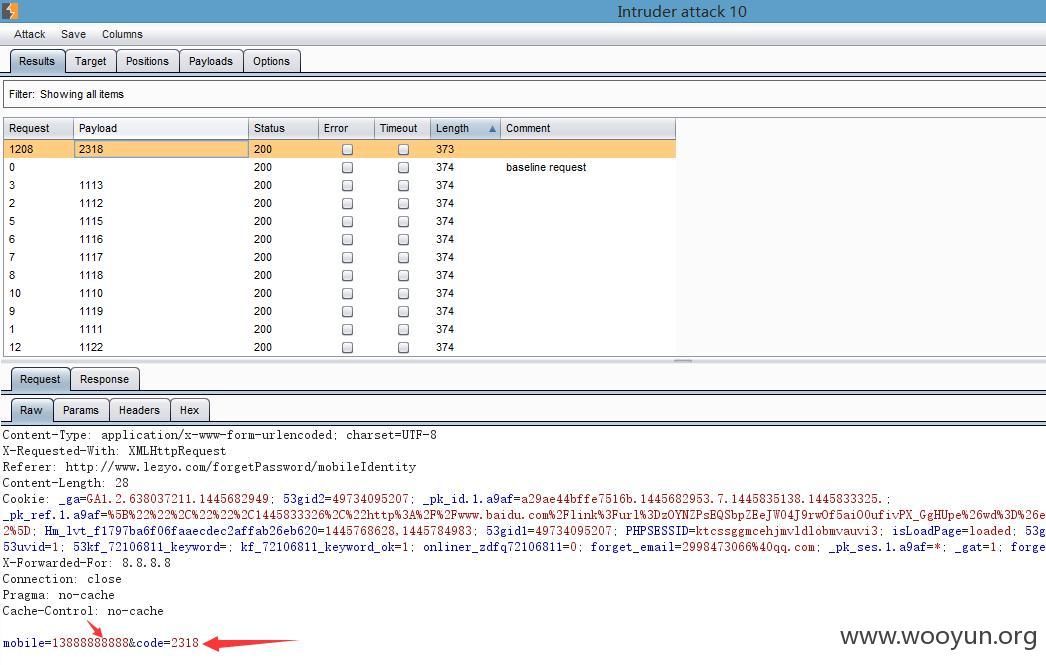
Task: Switch to the Options tab
Action: click(272, 61)
